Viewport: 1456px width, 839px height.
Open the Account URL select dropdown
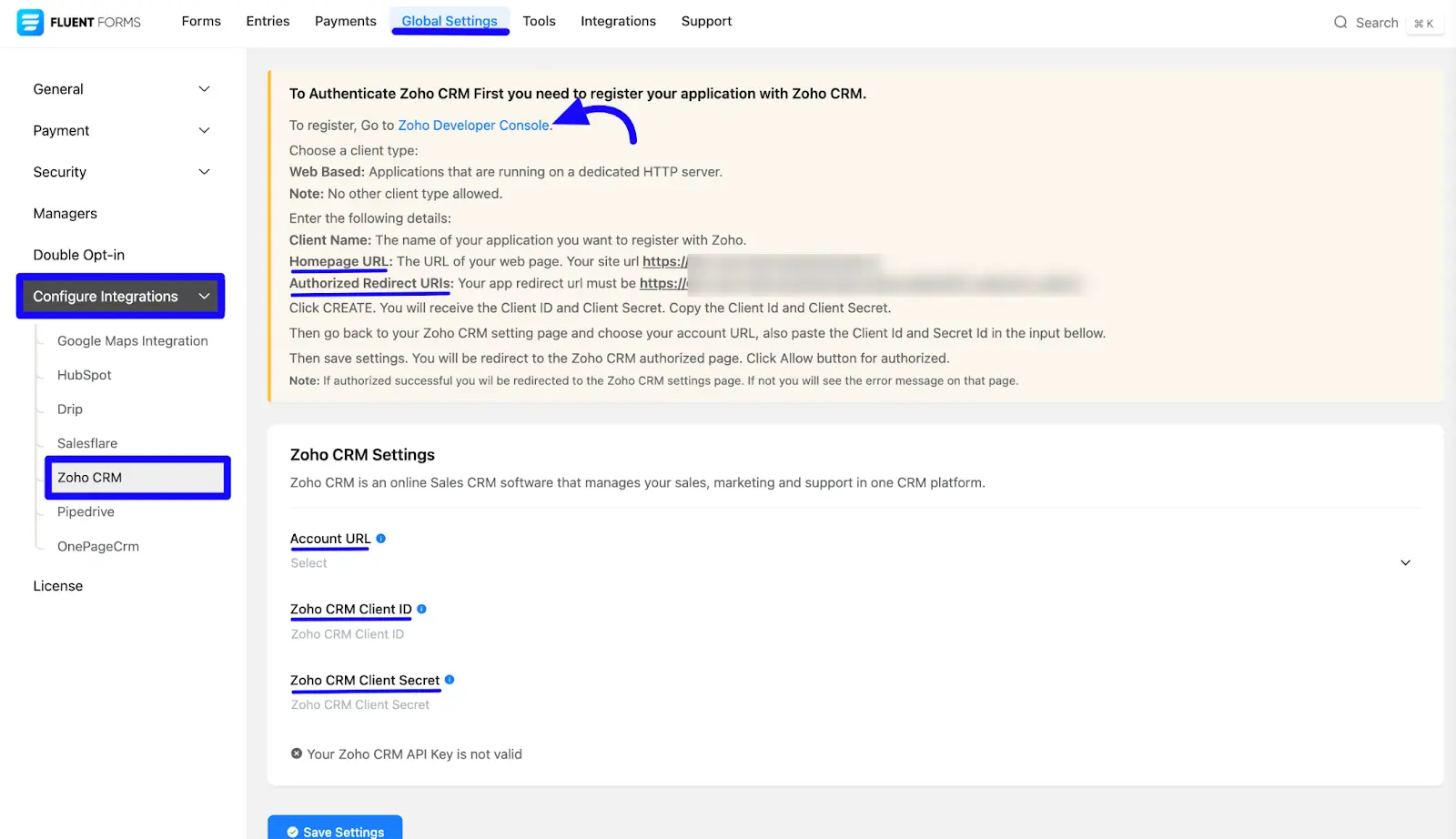tap(853, 563)
